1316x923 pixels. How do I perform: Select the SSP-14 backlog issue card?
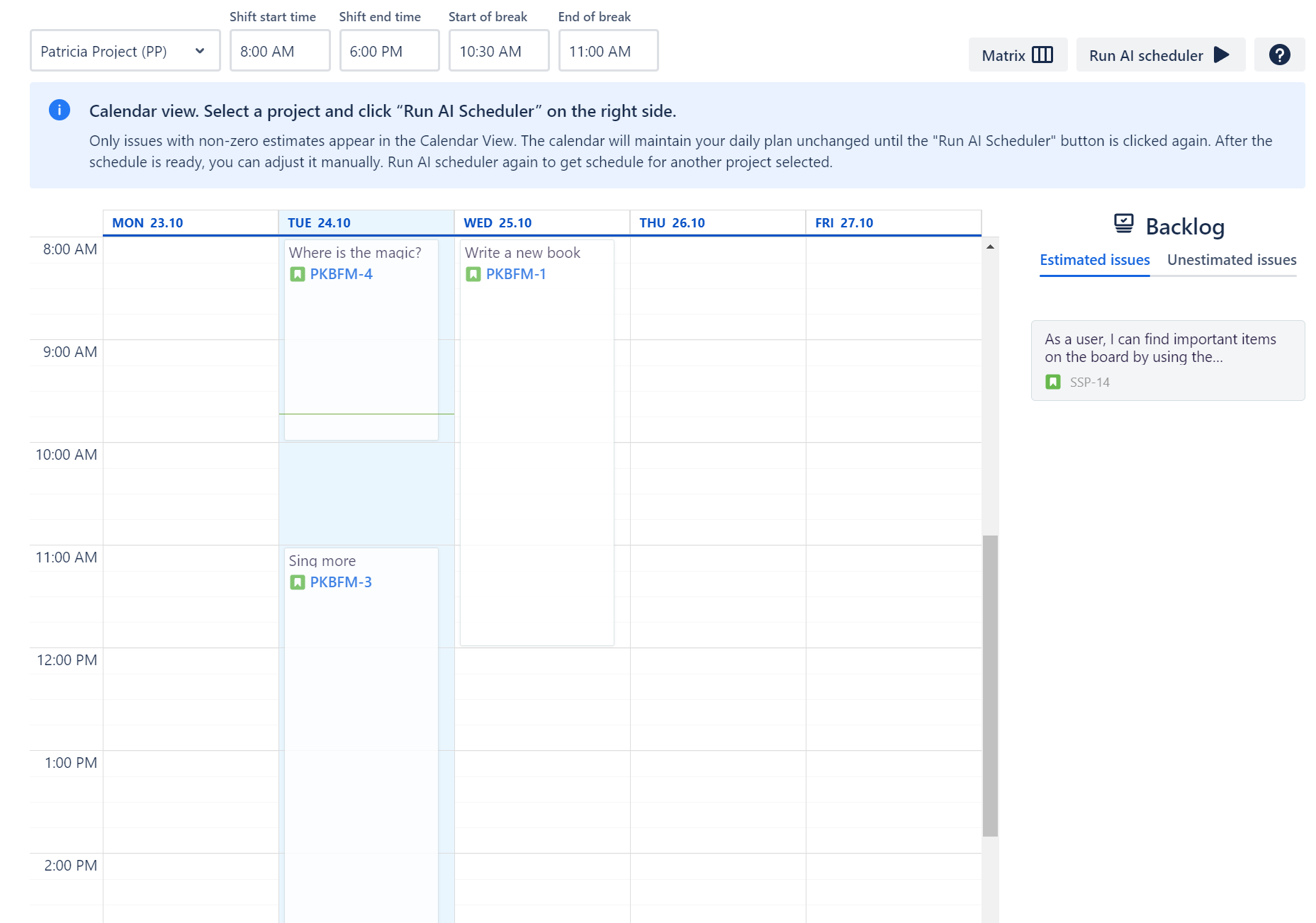point(1167,361)
